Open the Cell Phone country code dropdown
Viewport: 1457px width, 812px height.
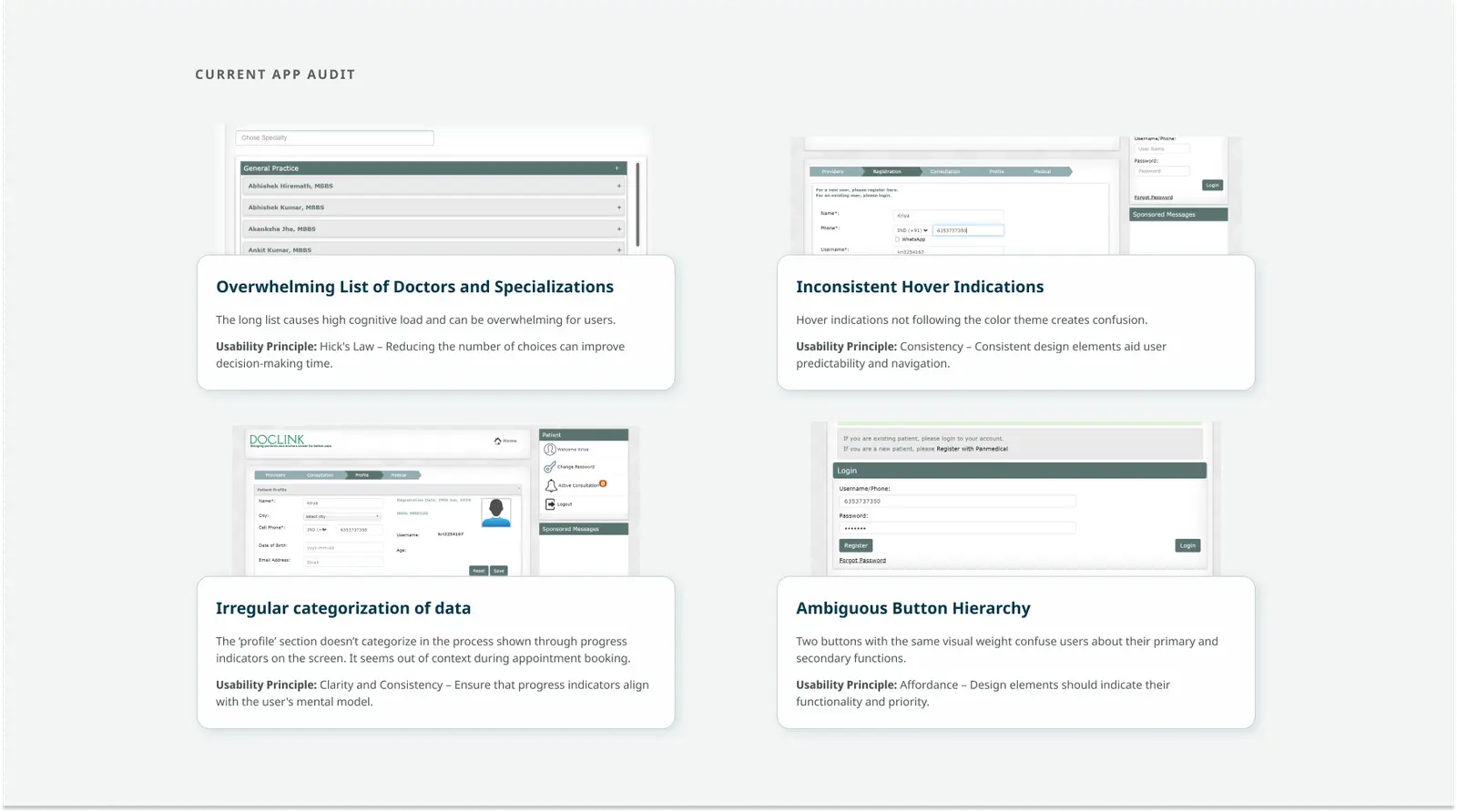(x=317, y=529)
